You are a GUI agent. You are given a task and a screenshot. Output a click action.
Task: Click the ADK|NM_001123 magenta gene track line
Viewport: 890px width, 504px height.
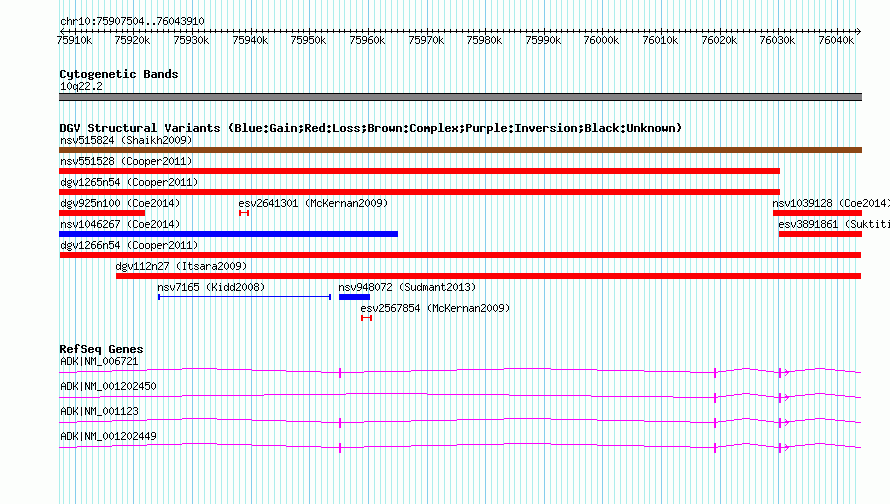tap(460, 421)
